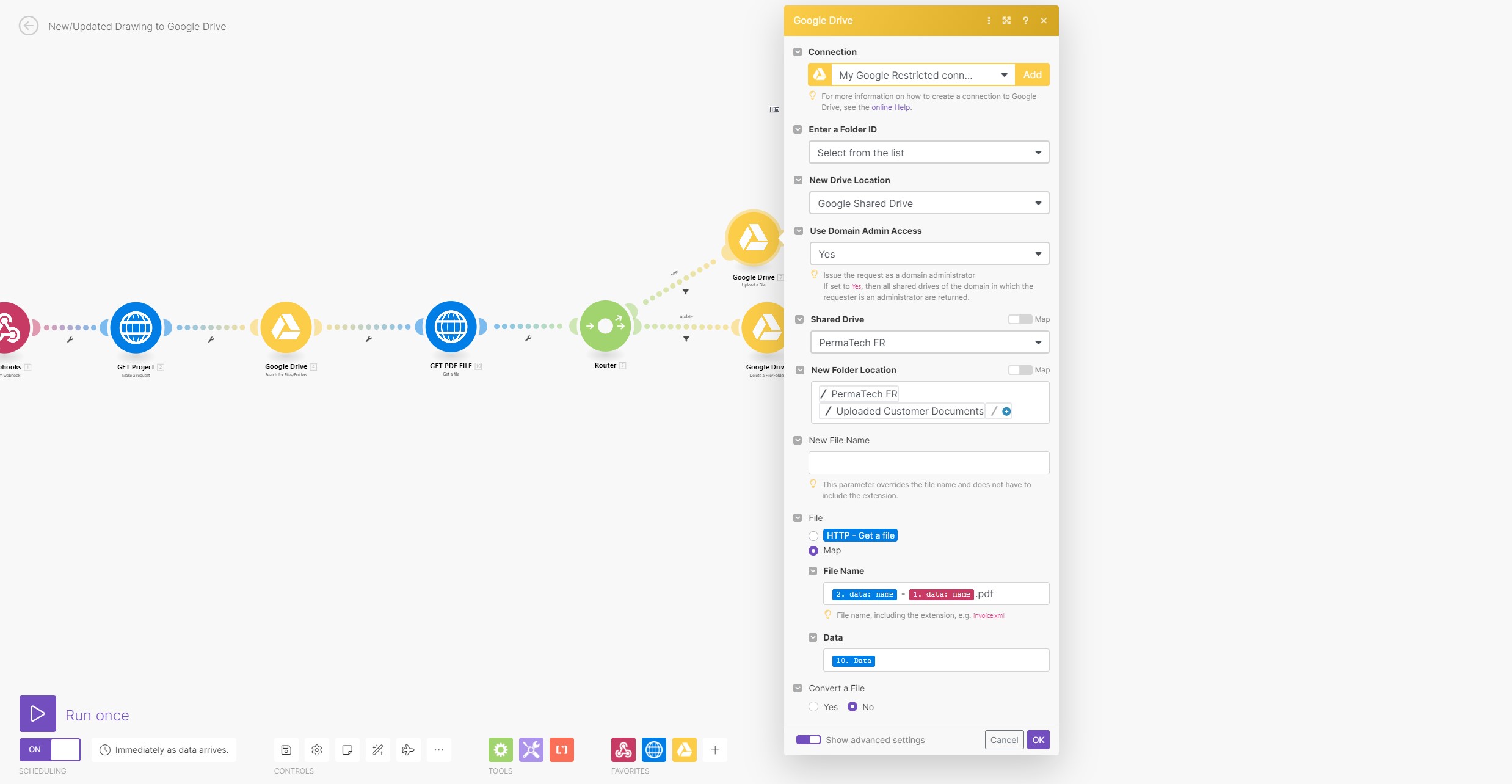Click the Run once play button

coord(38,713)
